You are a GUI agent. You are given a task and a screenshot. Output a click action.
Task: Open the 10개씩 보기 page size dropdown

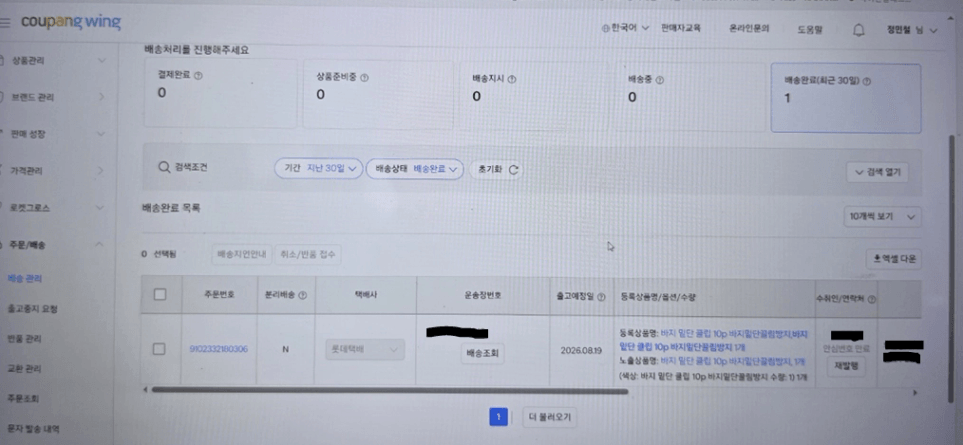click(x=883, y=217)
